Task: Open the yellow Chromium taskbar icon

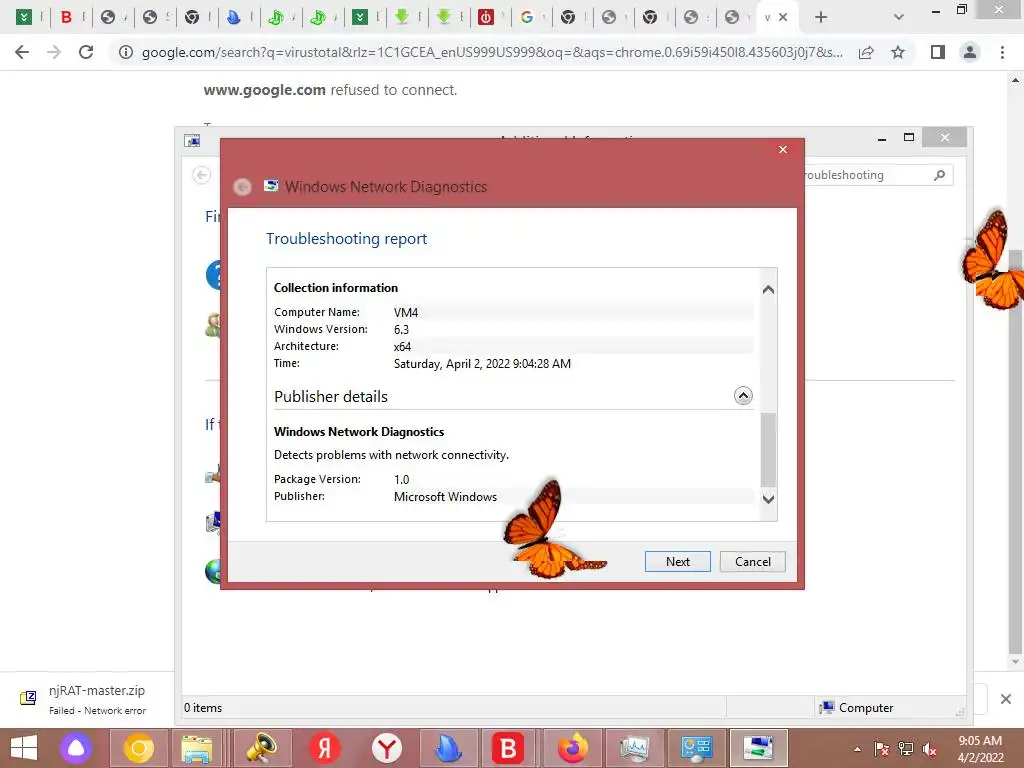Action: (x=138, y=748)
